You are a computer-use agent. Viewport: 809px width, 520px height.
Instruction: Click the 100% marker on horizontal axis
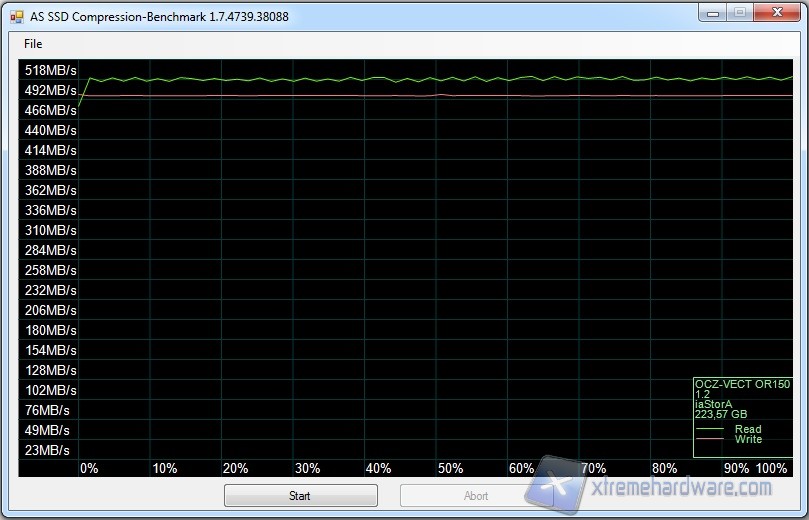(x=772, y=468)
